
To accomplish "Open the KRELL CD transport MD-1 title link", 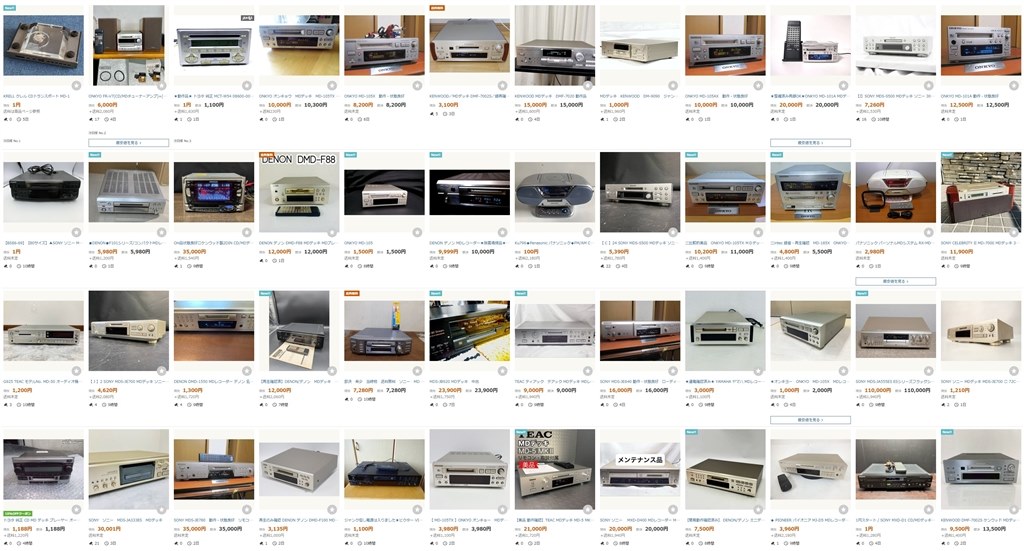I will 37,96.
